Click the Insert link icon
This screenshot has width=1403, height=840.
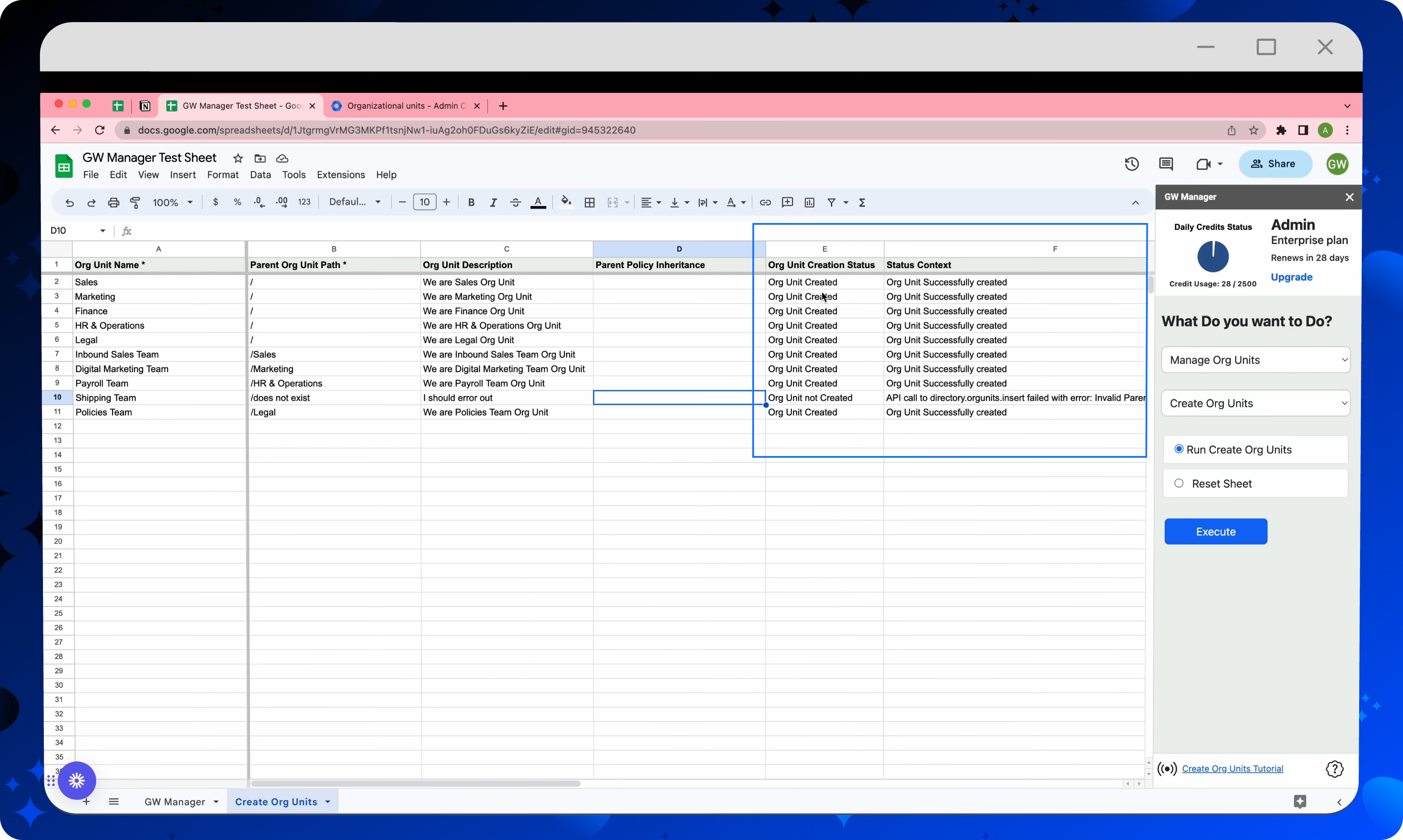click(x=765, y=202)
